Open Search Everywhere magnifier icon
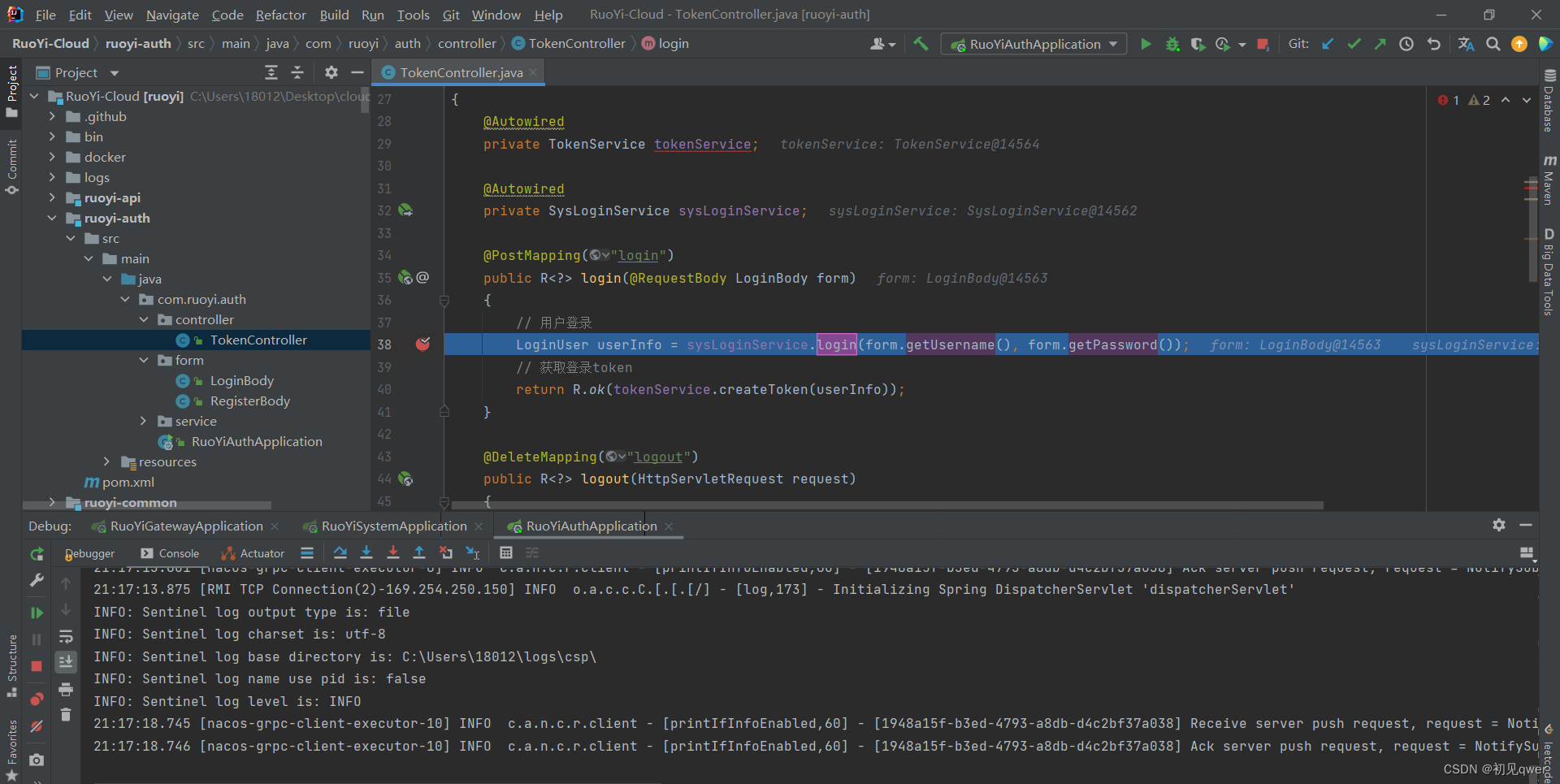The width and height of the screenshot is (1560, 784). (1493, 44)
